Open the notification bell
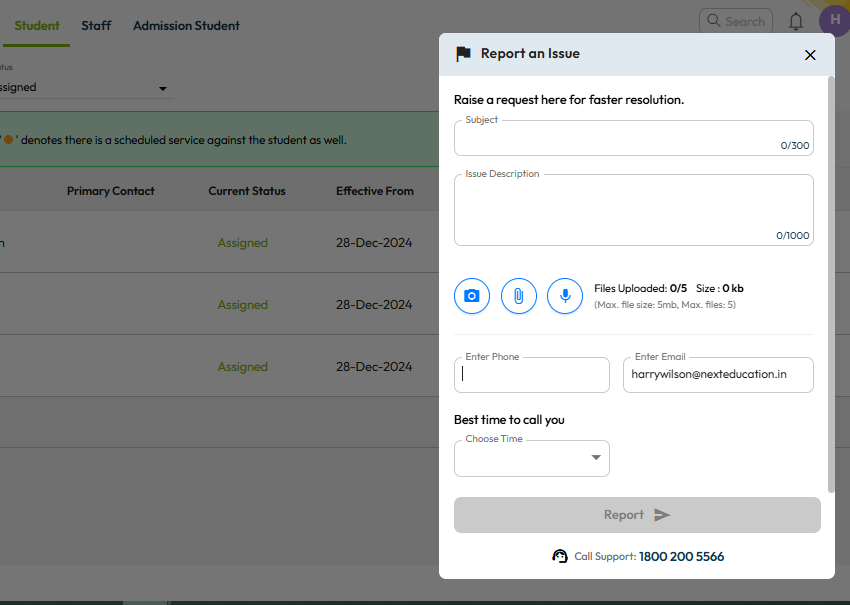This screenshot has width=850, height=605. click(x=796, y=21)
